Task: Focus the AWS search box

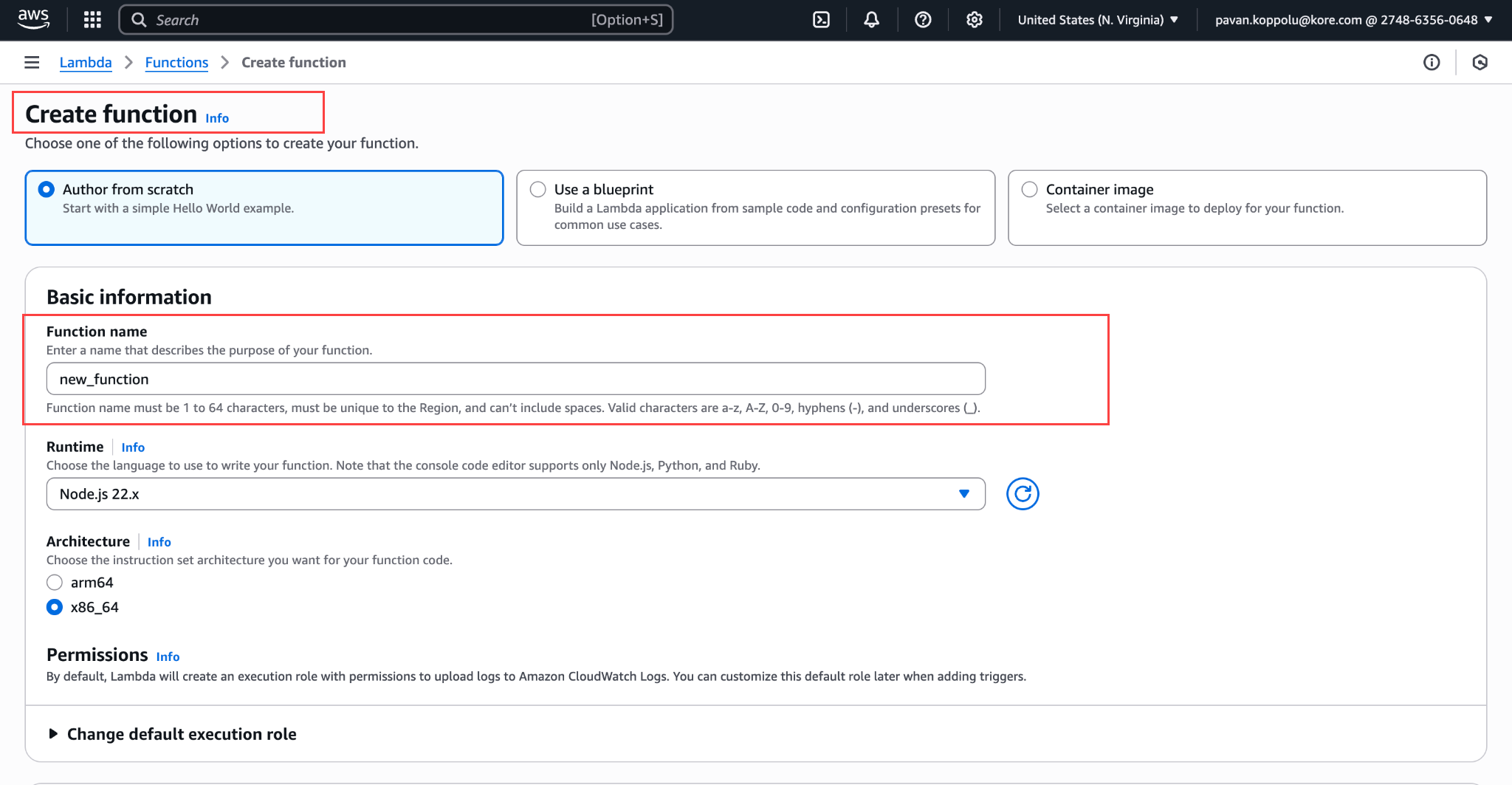Action: pyautogui.click(x=396, y=20)
